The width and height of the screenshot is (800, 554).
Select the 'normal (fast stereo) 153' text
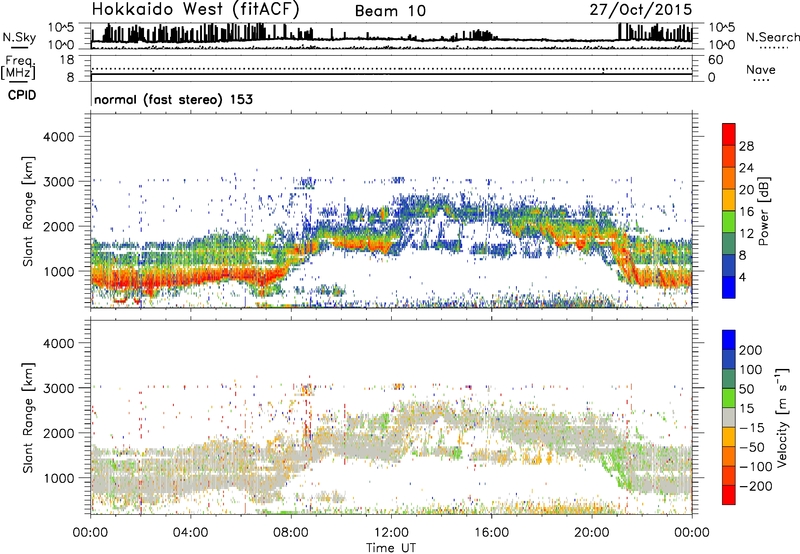pos(173,99)
